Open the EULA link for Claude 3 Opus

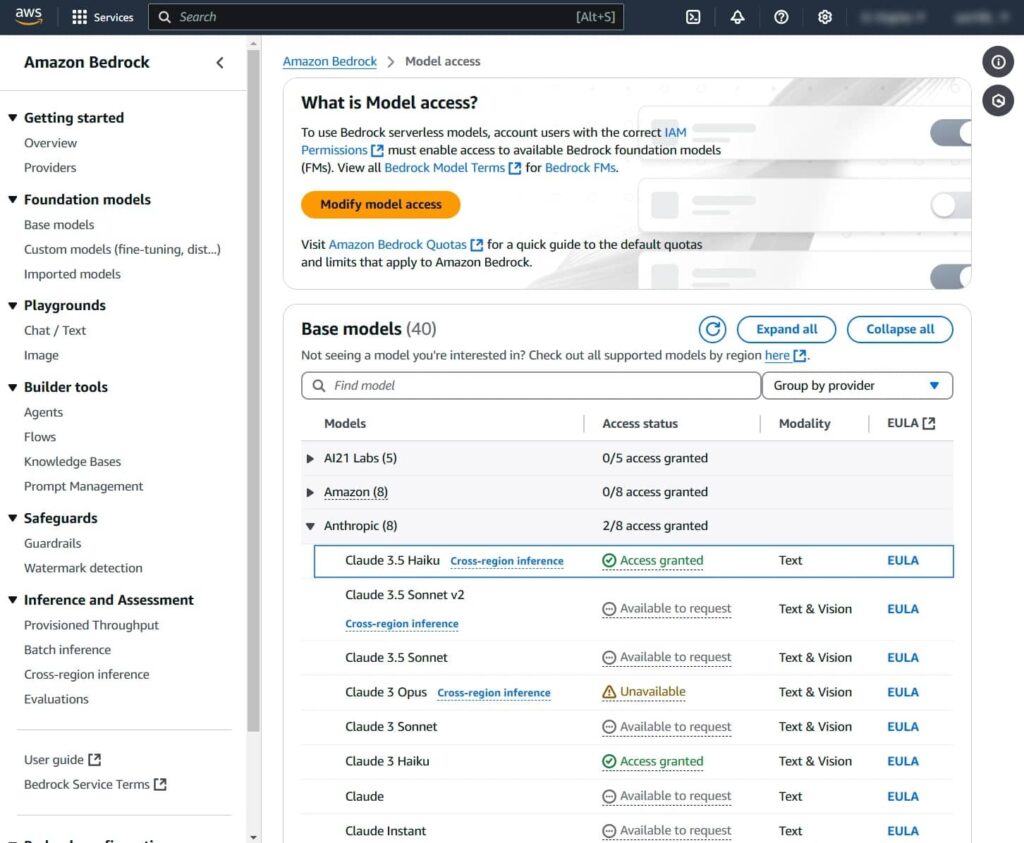[902, 692]
